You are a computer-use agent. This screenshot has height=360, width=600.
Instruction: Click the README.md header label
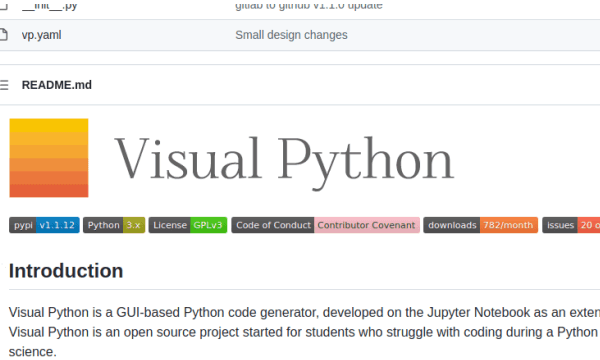coord(57,85)
